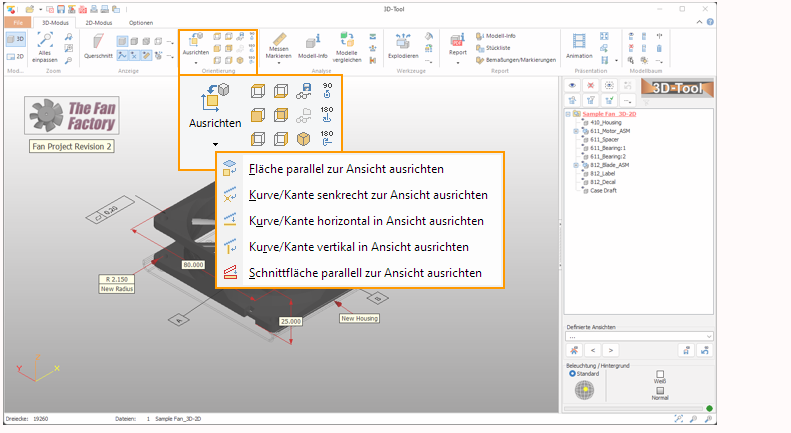Click the Modell-Info icon in Analyse group

tap(313, 44)
